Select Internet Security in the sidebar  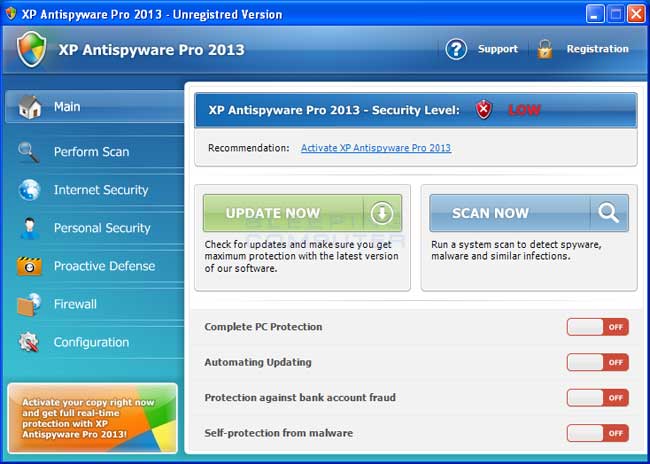point(100,190)
